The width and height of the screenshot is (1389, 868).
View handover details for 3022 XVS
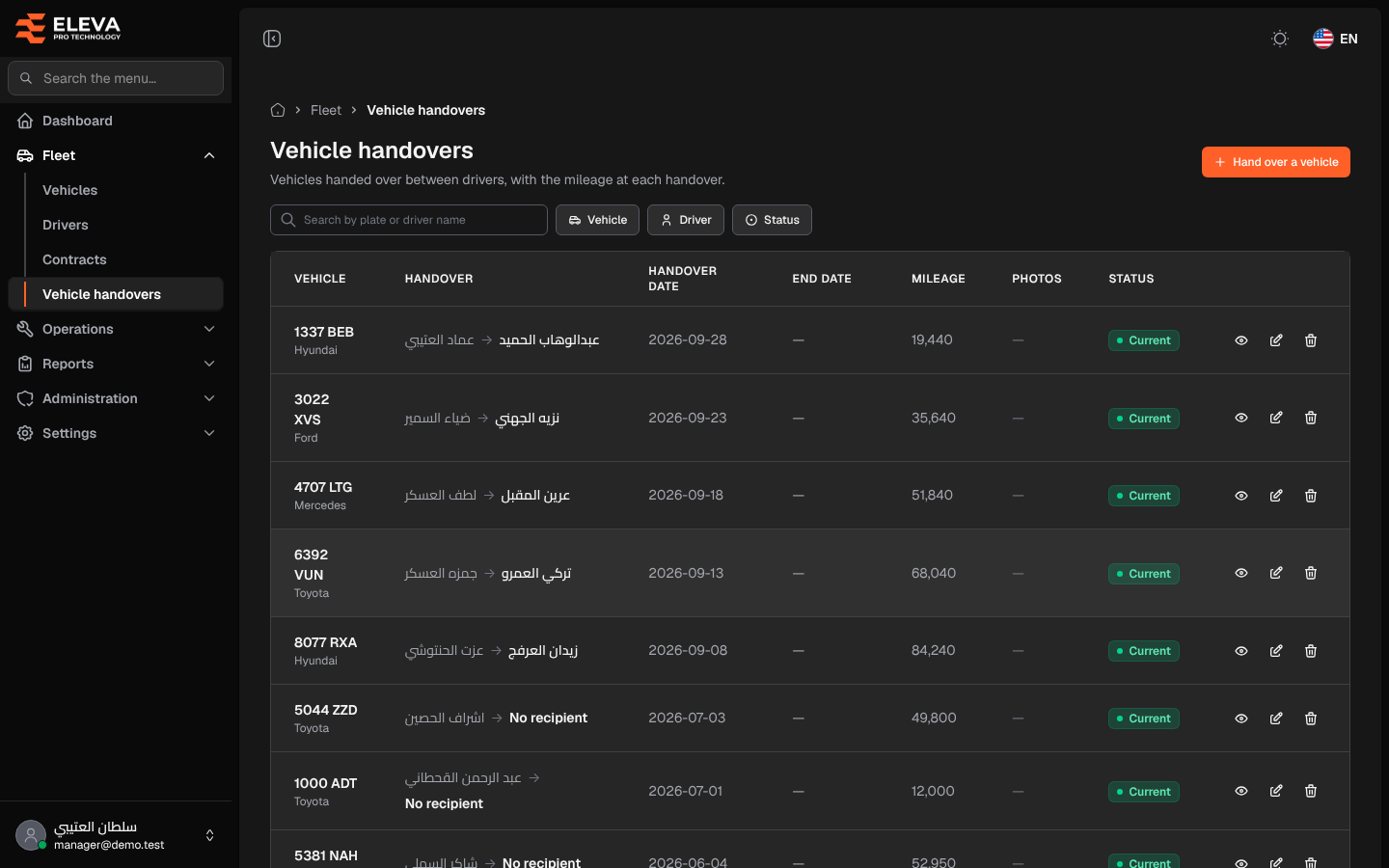point(1241,418)
